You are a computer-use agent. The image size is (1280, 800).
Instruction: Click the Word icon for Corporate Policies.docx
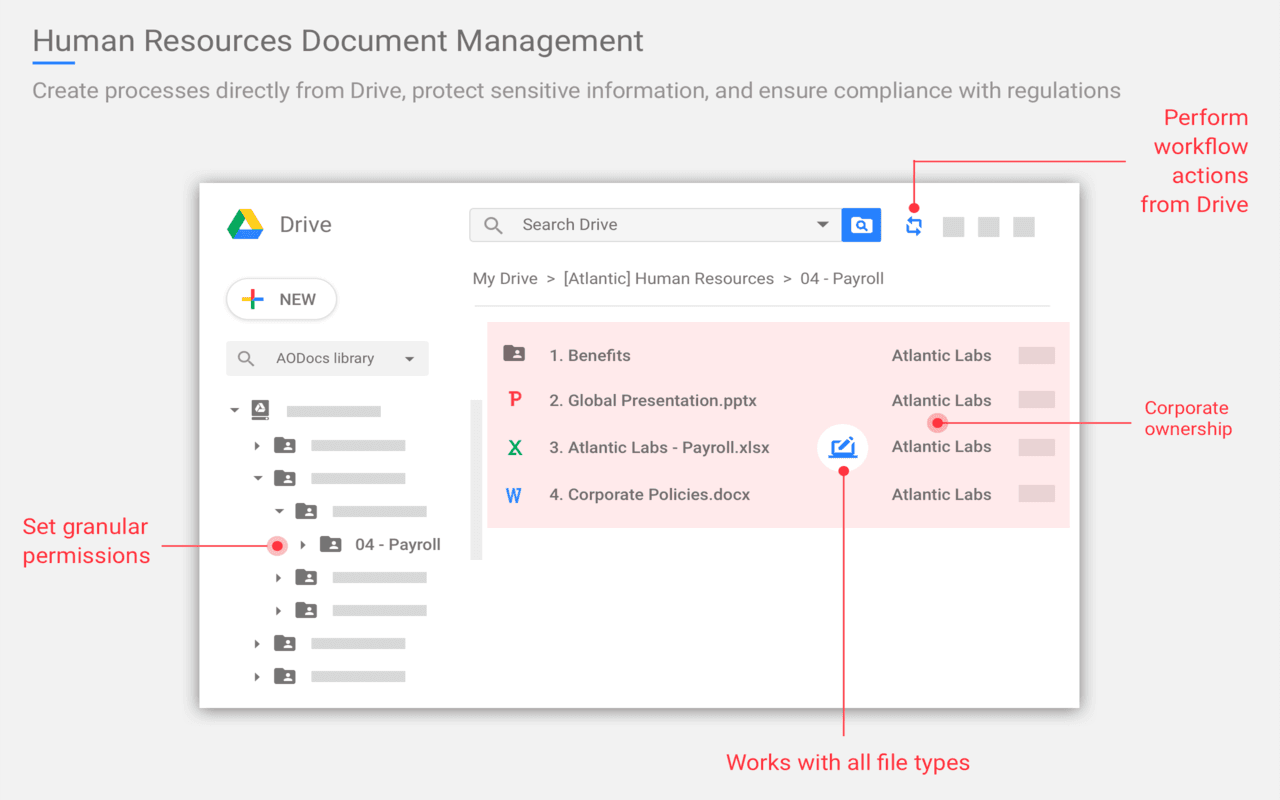coord(514,494)
